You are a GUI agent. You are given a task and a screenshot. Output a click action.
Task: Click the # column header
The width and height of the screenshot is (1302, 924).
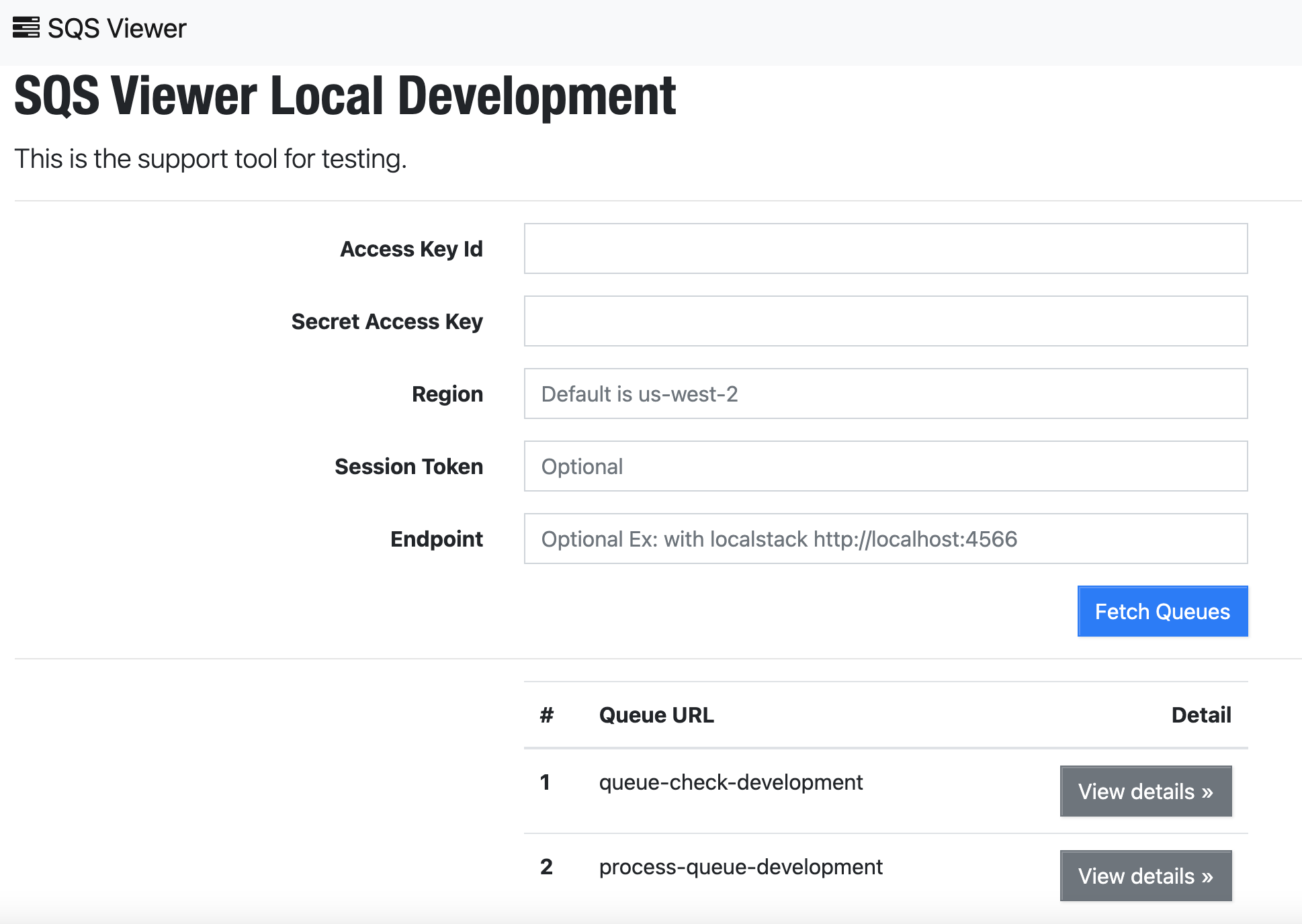tap(546, 714)
